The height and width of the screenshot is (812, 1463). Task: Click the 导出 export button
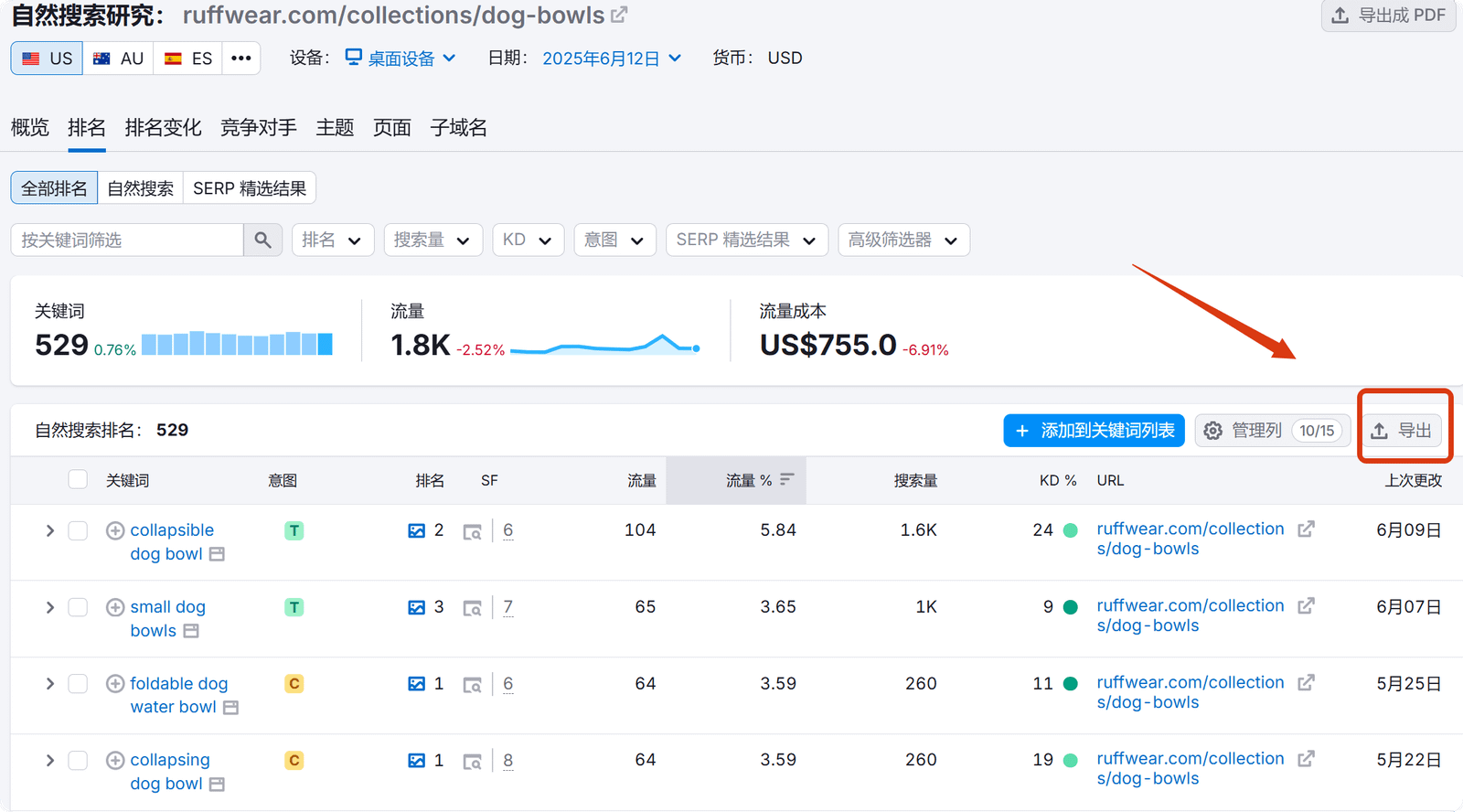coord(1403,431)
